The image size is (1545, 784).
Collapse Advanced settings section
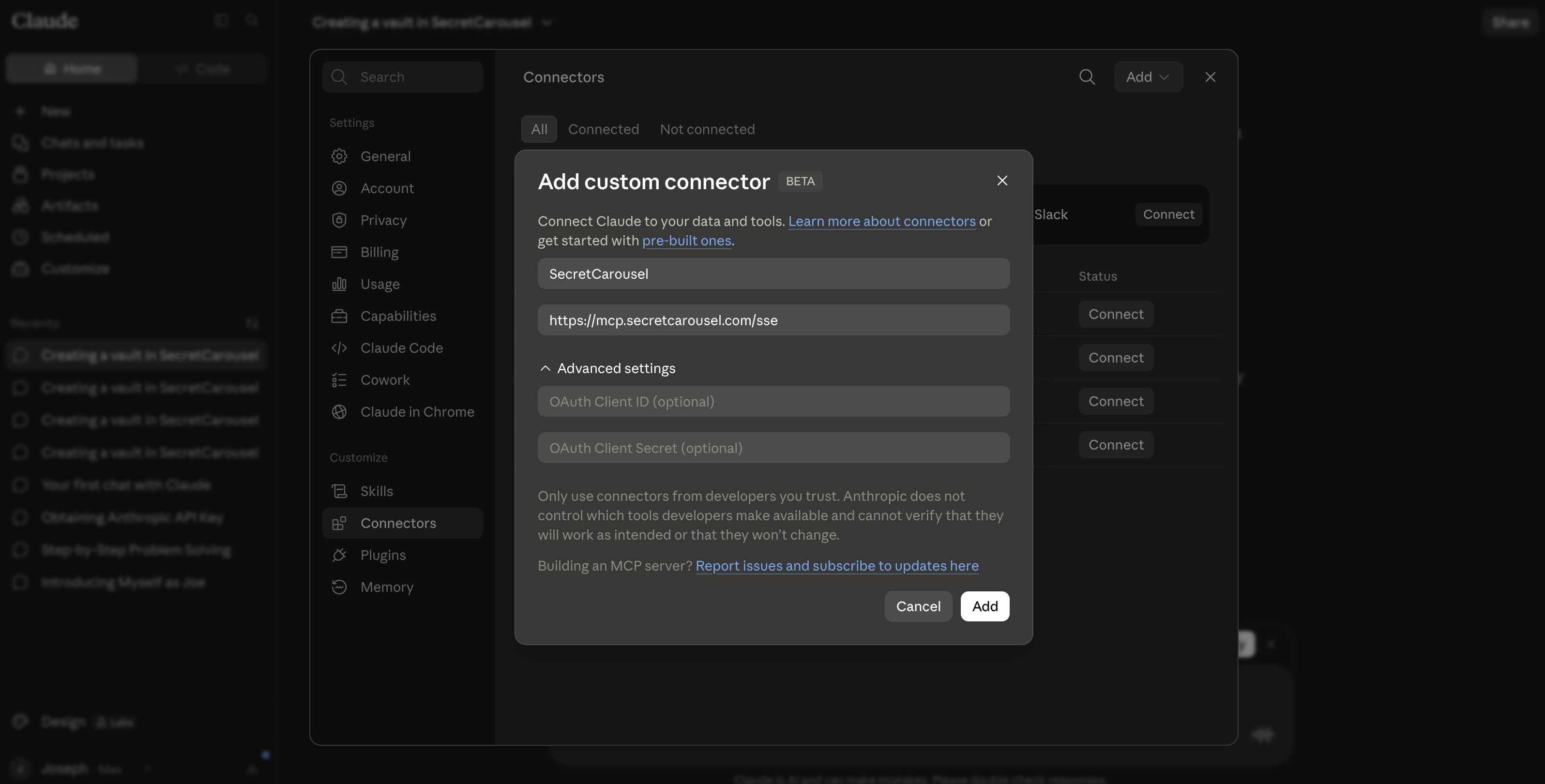(607, 368)
